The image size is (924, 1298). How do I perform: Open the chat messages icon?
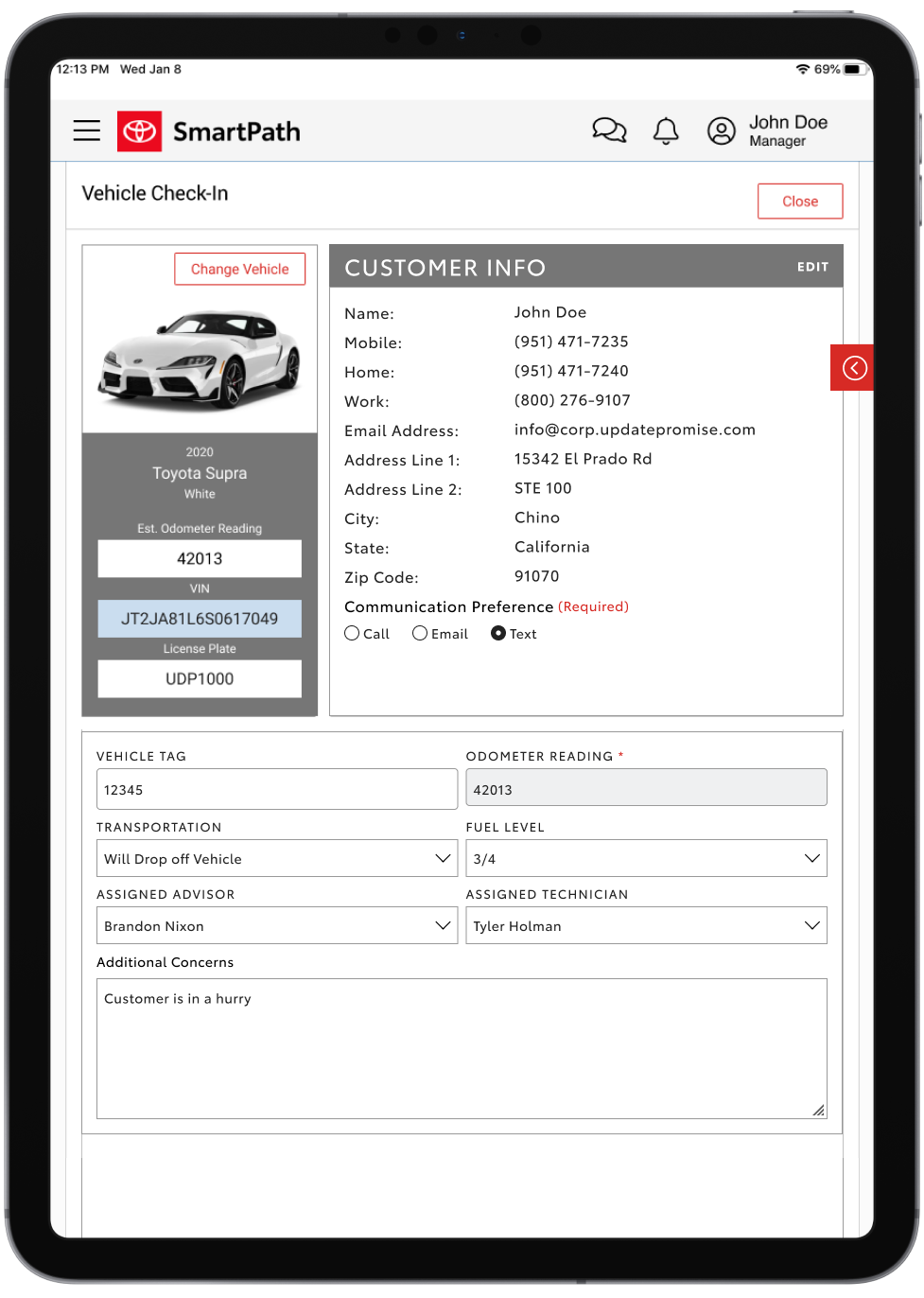point(609,131)
